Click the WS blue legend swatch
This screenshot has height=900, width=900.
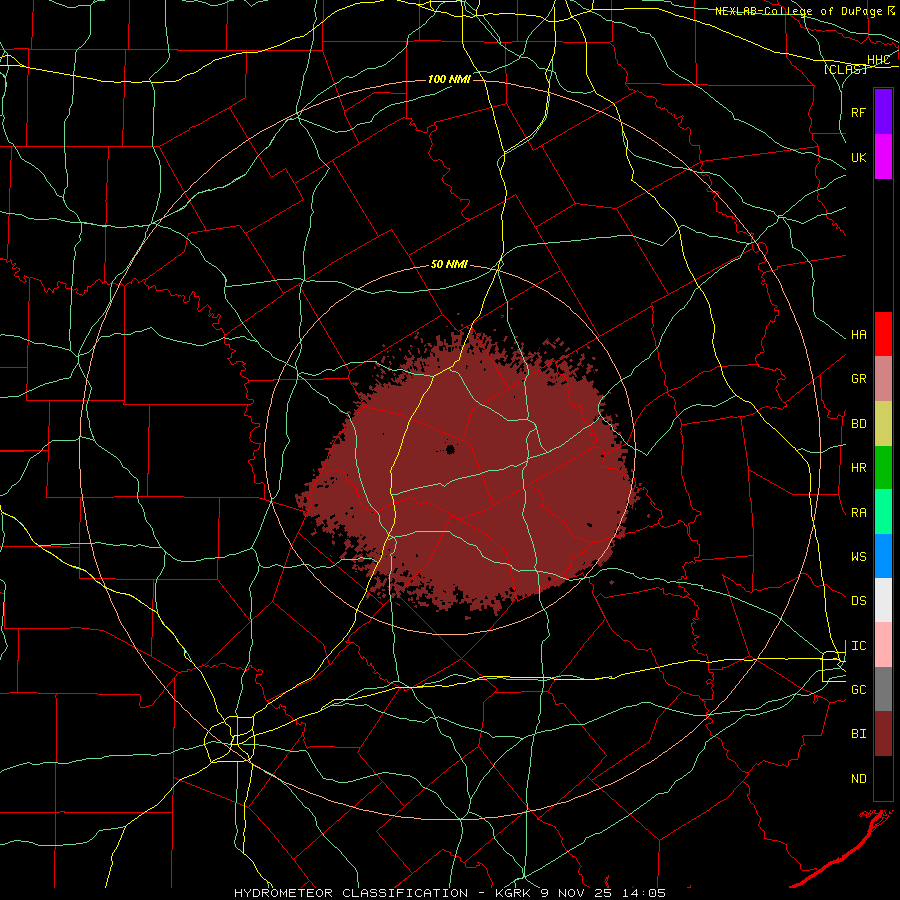point(883,556)
